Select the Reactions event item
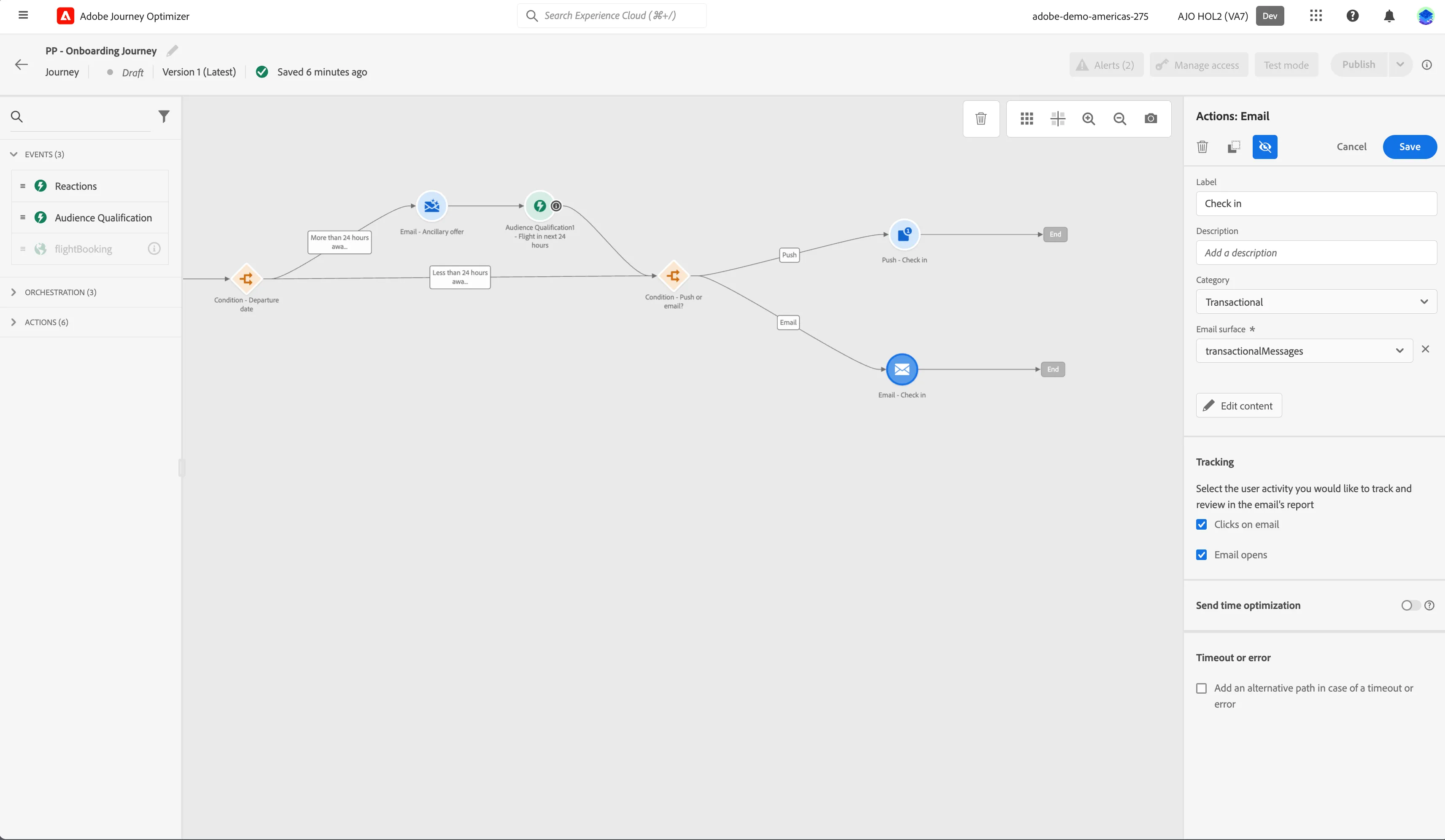 coord(90,186)
